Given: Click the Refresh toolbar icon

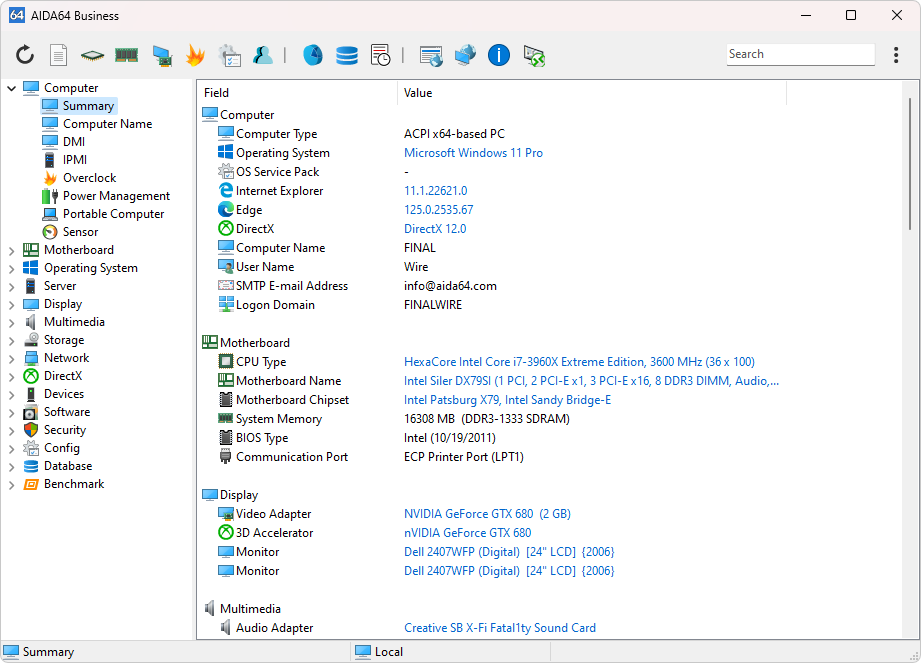Looking at the screenshot, I should [x=25, y=55].
